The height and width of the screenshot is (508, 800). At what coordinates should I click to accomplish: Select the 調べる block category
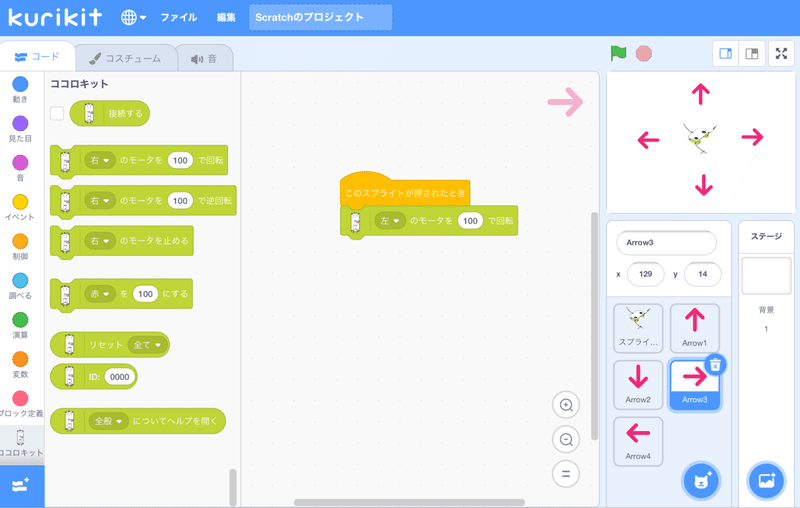pyautogui.click(x=20, y=286)
